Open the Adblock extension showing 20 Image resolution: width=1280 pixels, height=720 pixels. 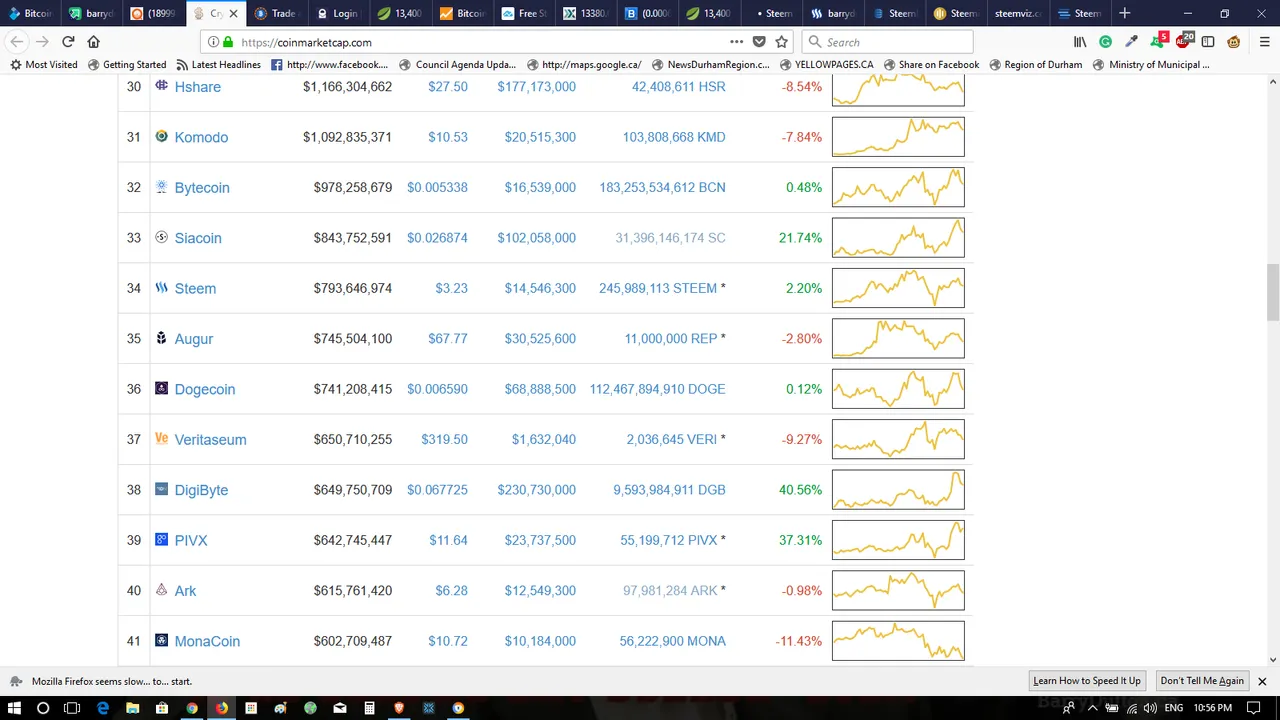tap(1184, 41)
